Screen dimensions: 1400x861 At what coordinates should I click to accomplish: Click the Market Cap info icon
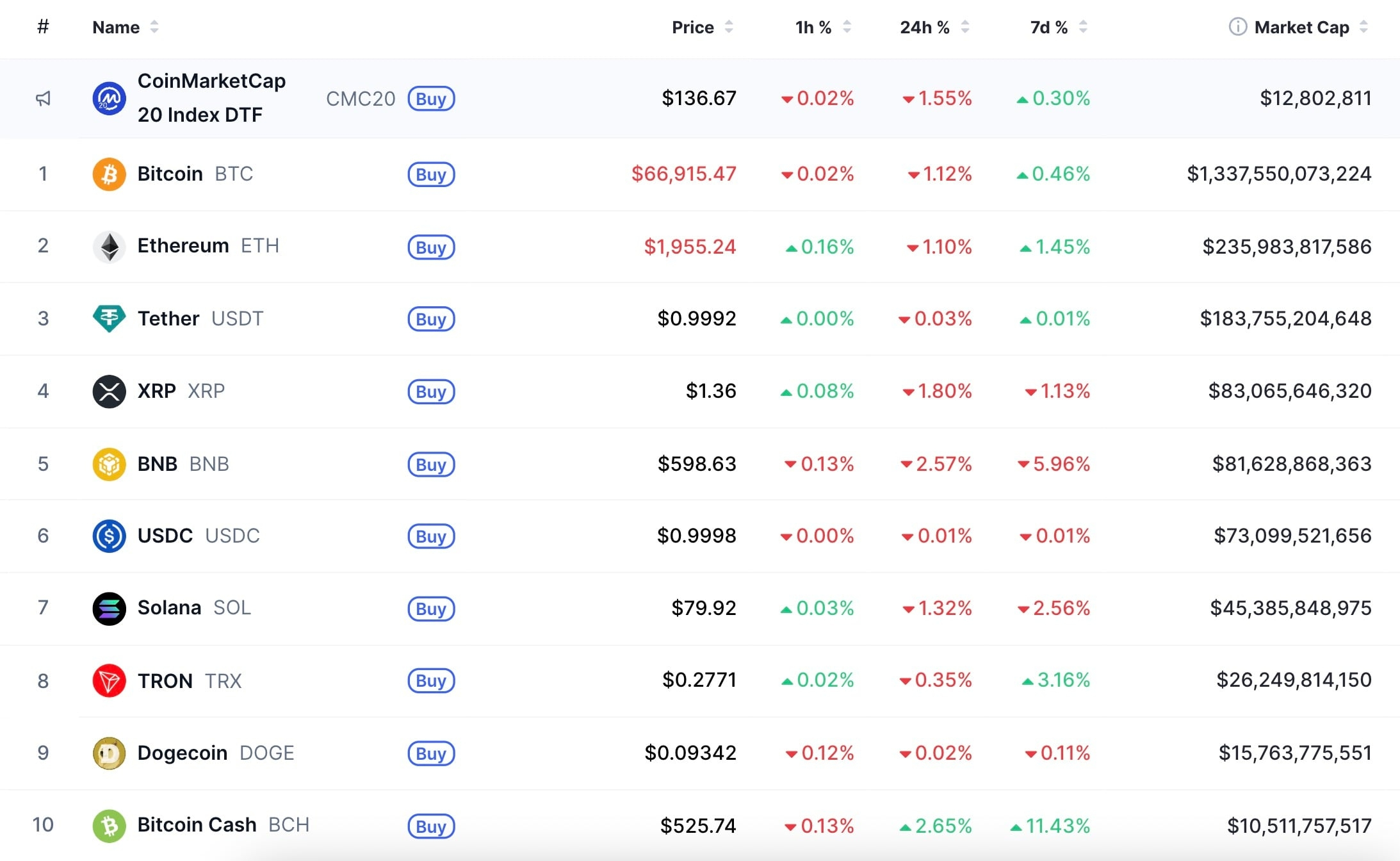1237,27
